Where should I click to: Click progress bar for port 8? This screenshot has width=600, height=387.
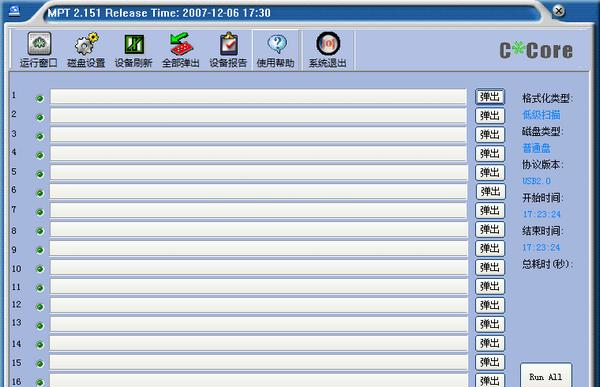pyautogui.click(x=258, y=229)
